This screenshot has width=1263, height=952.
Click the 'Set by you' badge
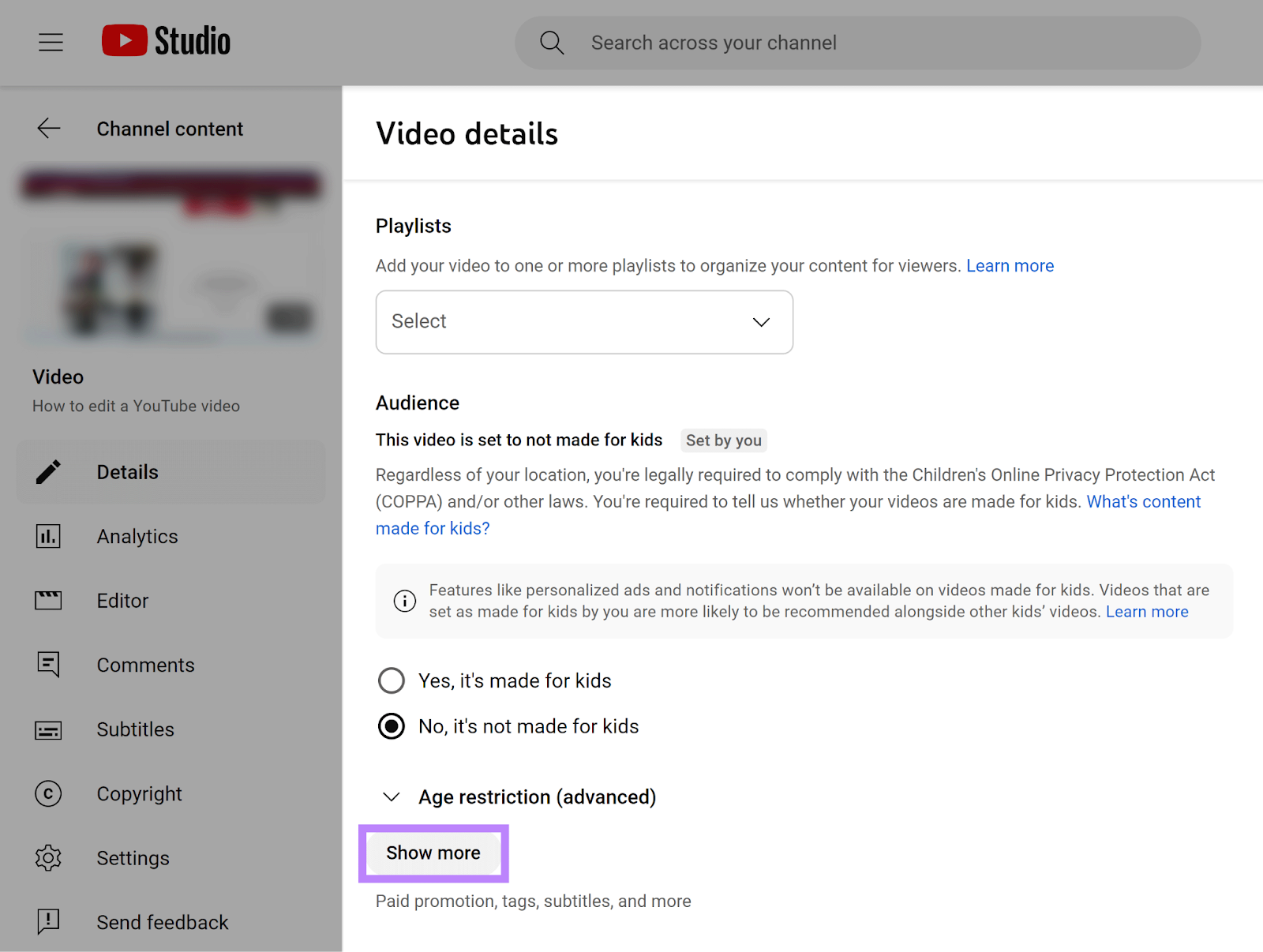723,440
